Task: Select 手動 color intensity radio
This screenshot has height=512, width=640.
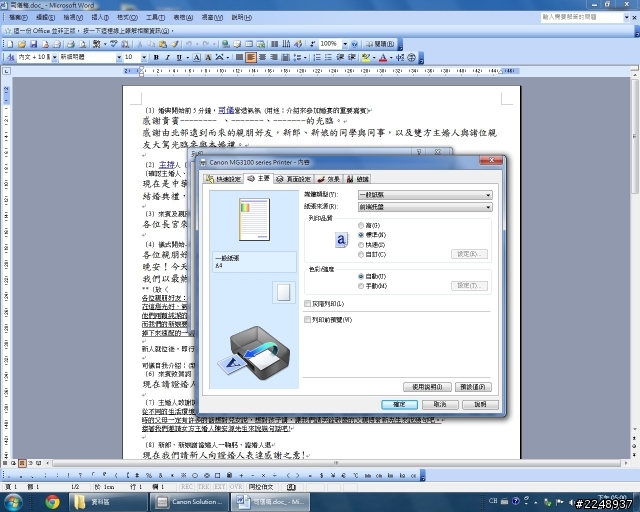Action: (x=361, y=286)
